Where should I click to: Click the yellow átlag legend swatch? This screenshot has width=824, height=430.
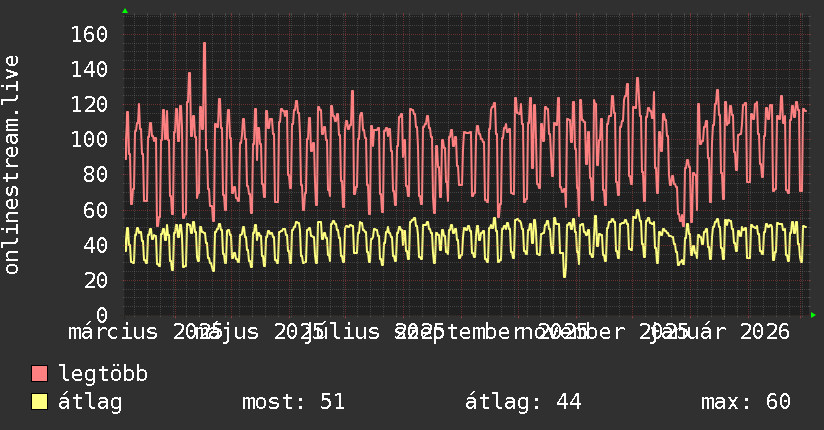39,401
